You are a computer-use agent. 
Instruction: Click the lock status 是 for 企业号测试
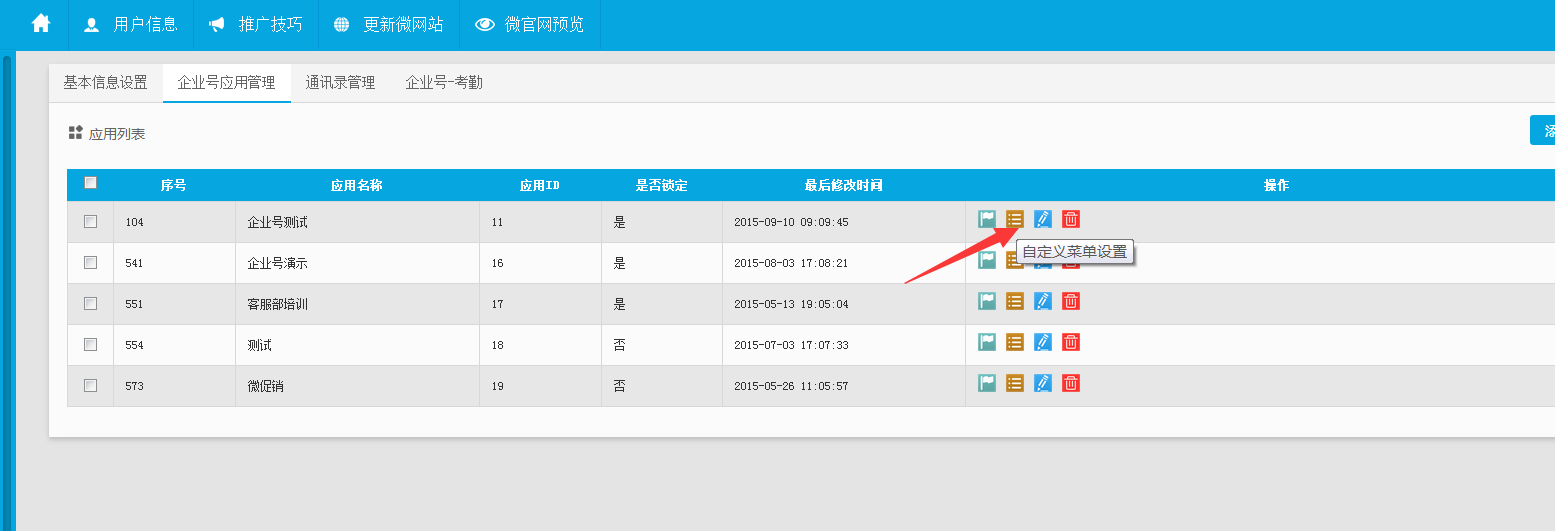pyautogui.click(x=619, y=222)
